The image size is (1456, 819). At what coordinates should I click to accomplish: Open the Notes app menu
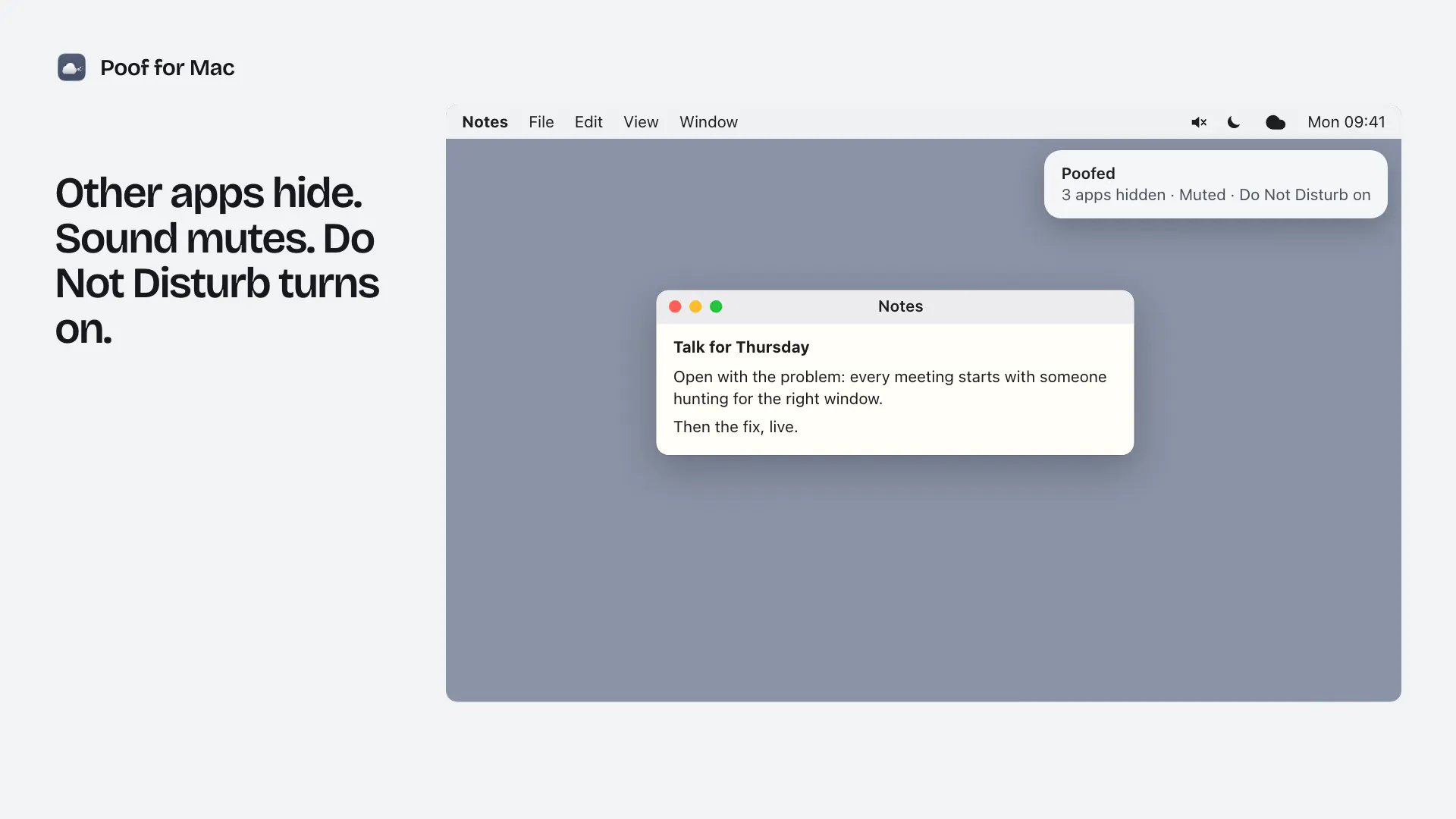(485, 122)
